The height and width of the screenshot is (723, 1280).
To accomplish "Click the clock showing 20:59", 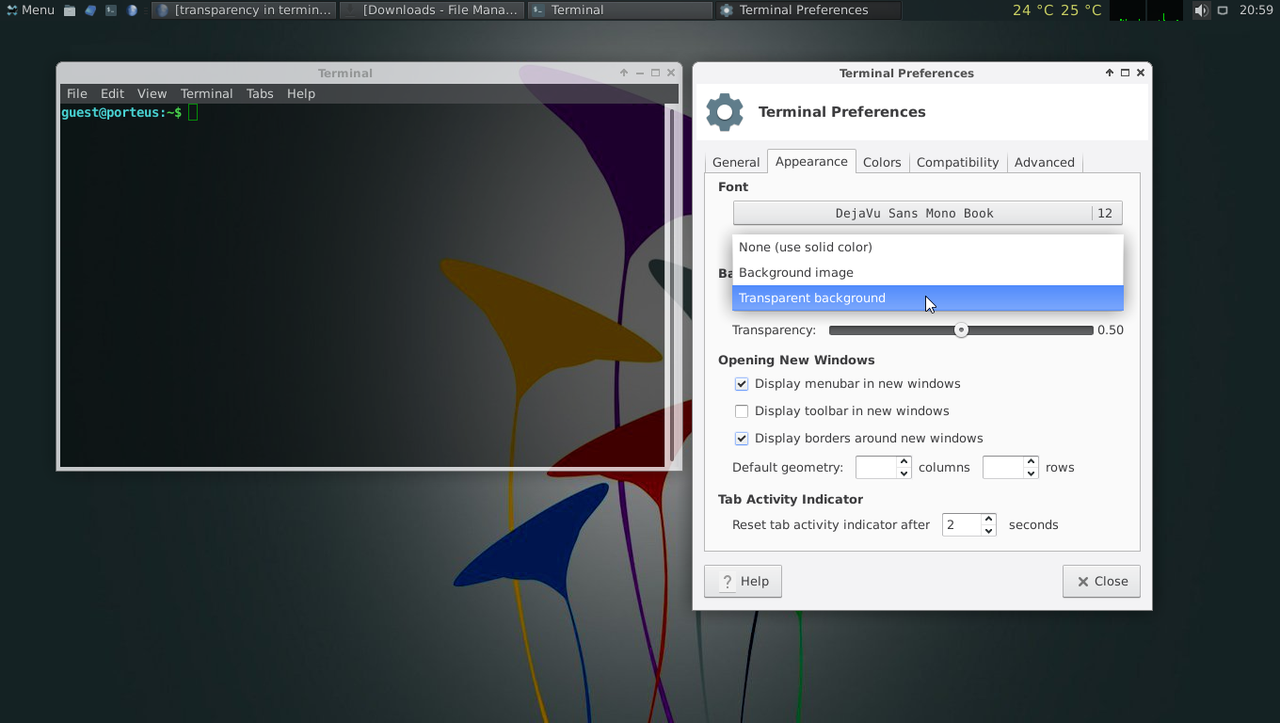I will coord(1256,10).
